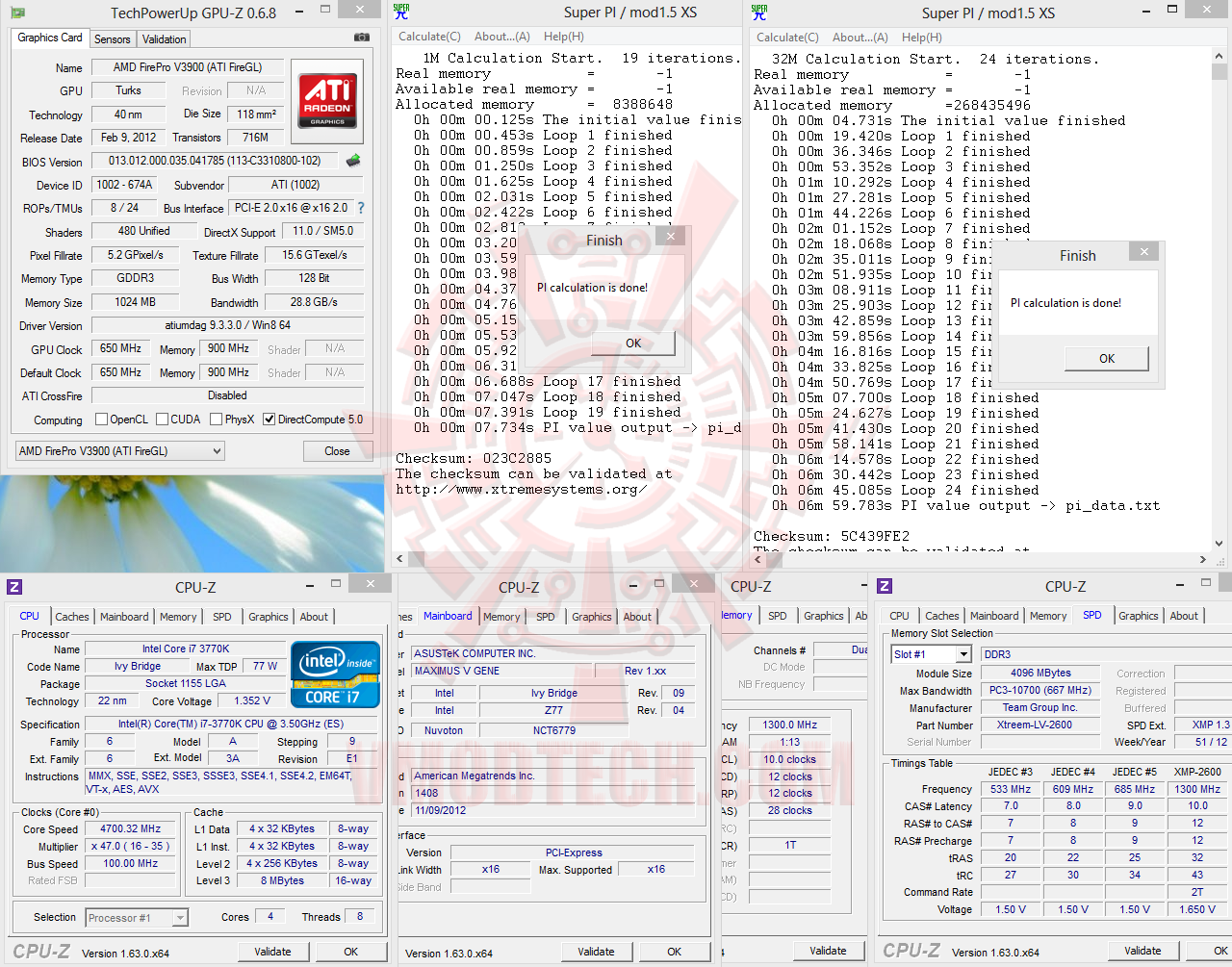Open the Graphics tab in the CPU-Z SPD window
This screenshot has height=967, width=1232.
[x=1139, y=616]
